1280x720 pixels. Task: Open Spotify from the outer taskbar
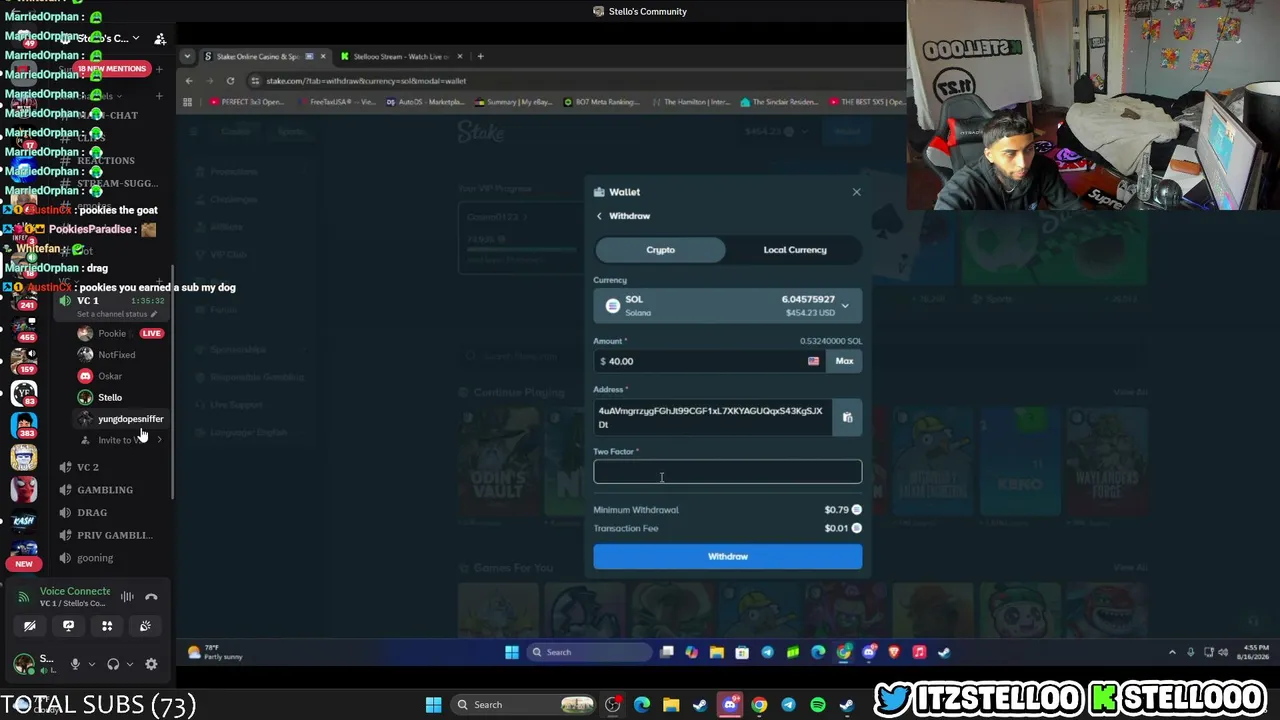817,705
